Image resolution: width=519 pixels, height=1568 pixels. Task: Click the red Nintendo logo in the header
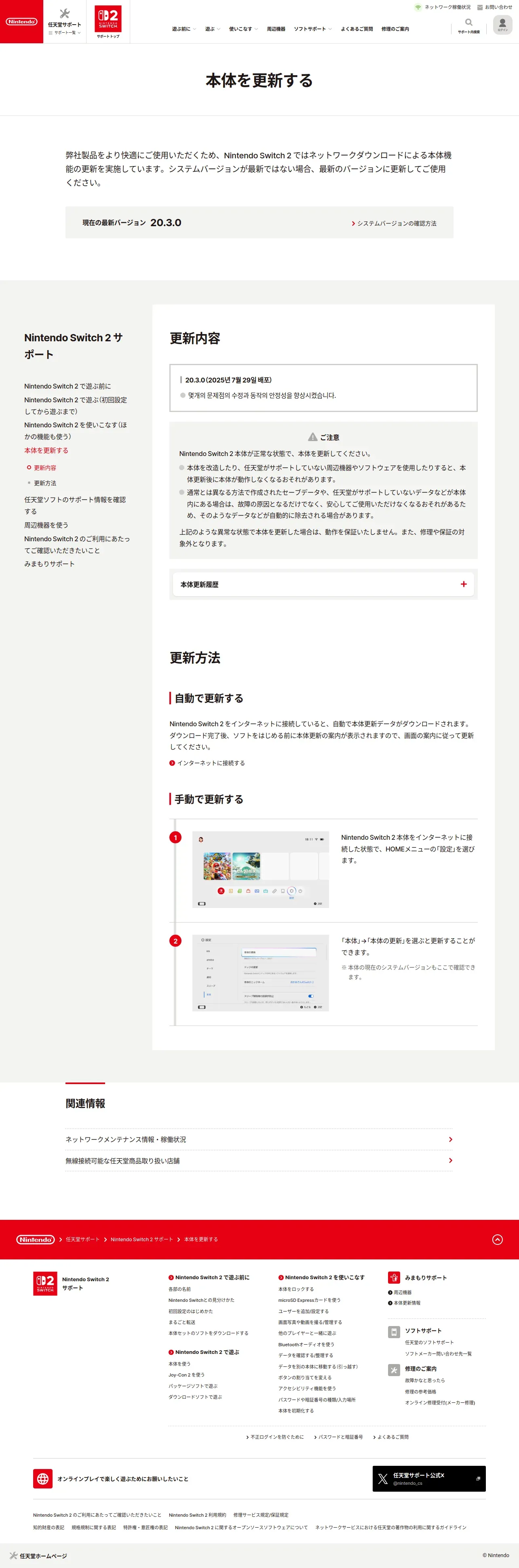point(21,22)
